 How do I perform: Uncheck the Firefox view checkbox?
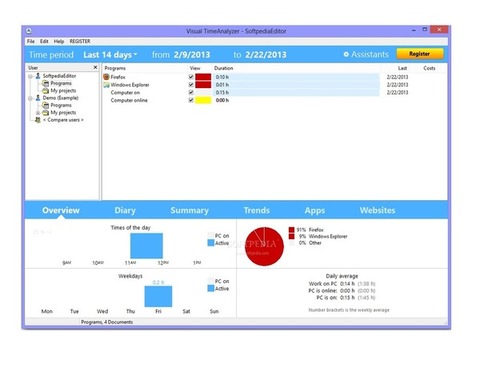pyautogui.click(x=191, y=77)
